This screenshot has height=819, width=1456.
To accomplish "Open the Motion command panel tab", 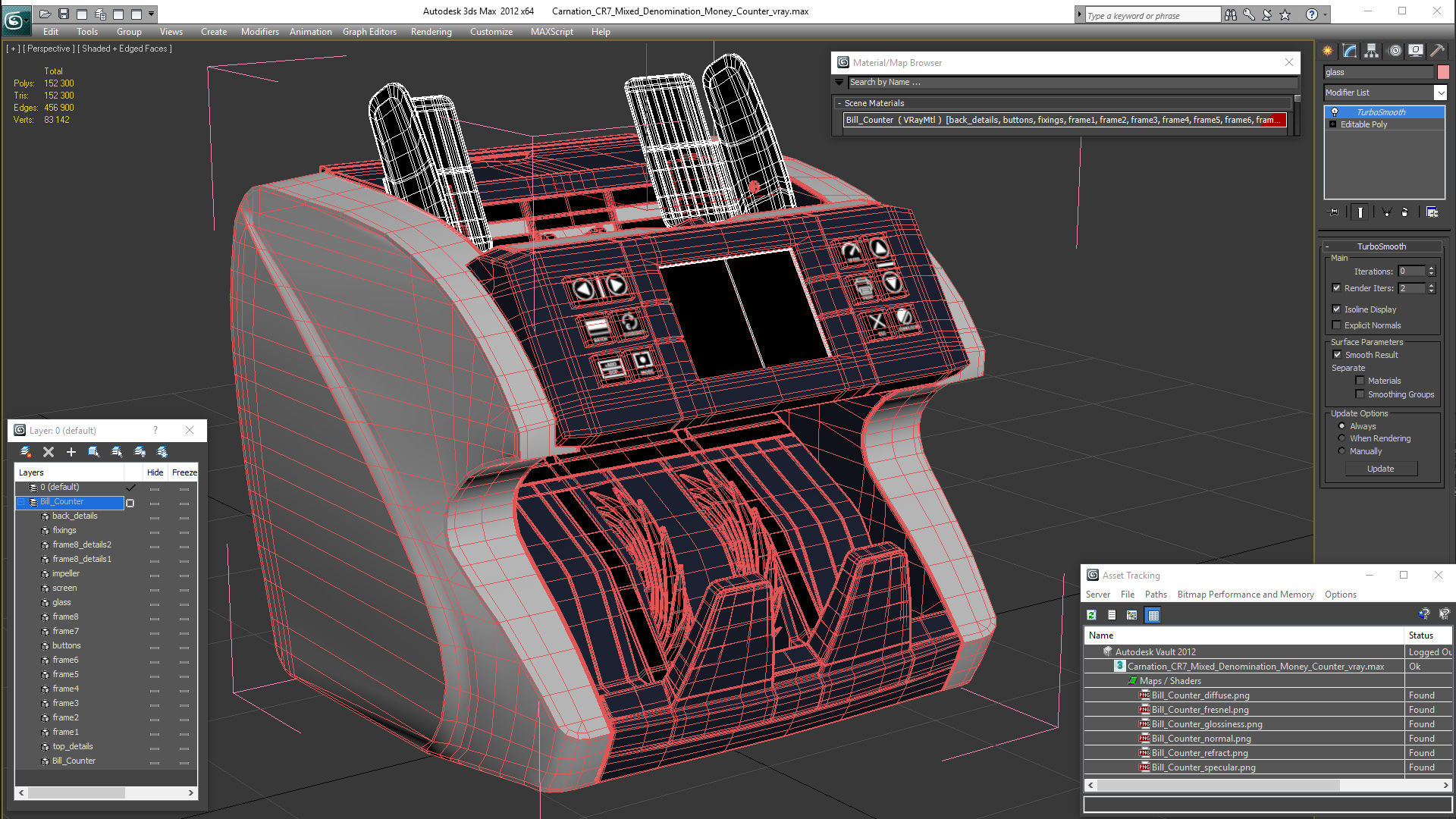I will (1394, 51).
